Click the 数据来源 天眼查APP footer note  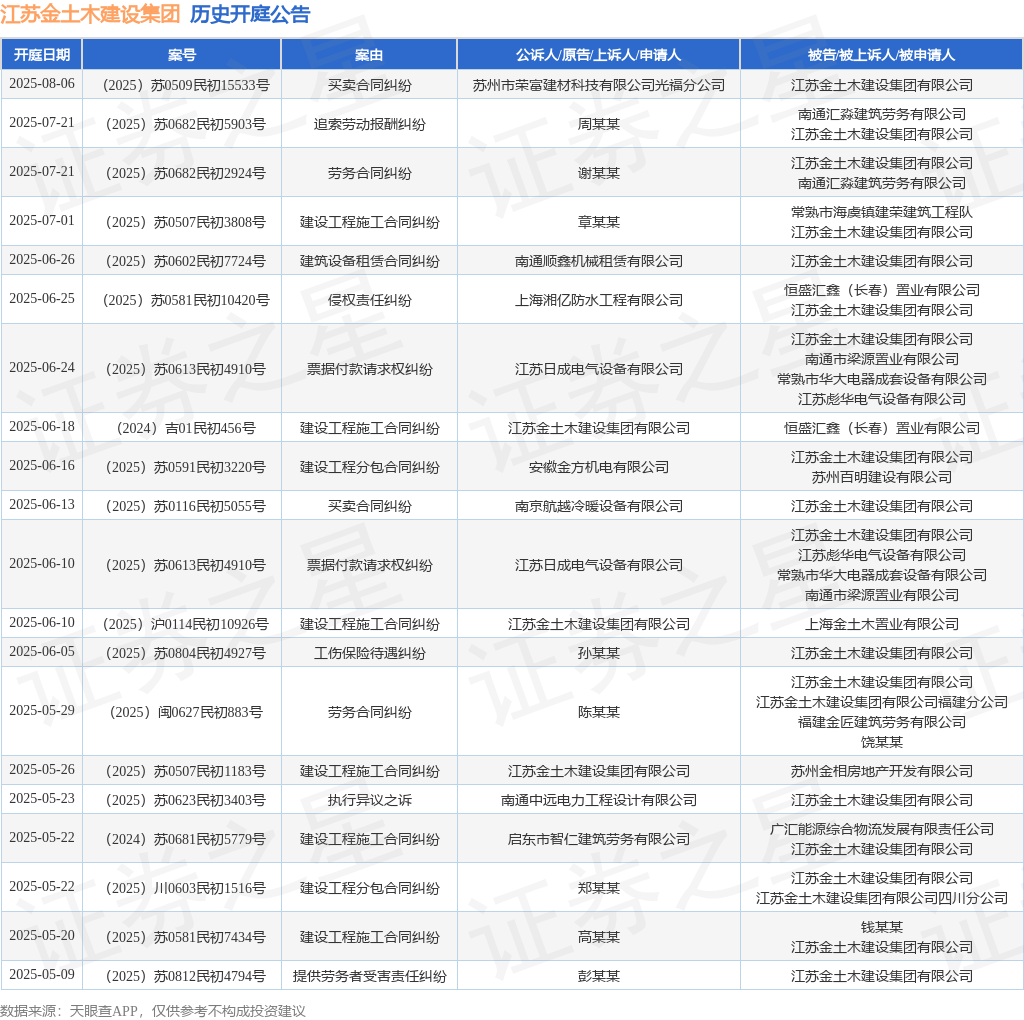(x=153, y=1011)
